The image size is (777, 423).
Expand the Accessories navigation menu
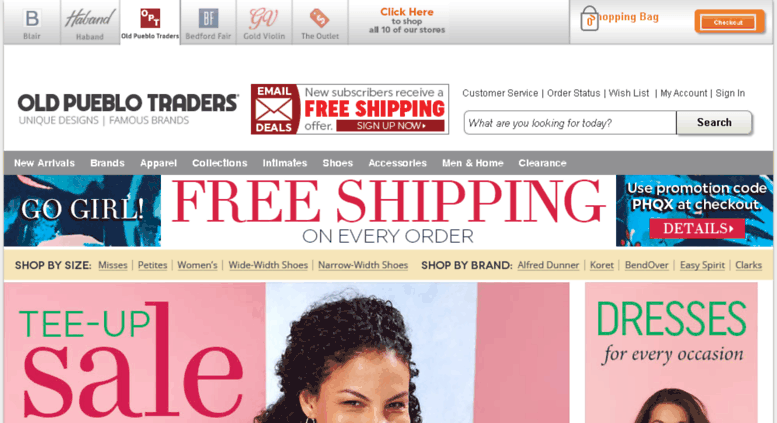[x=397, y=163]
